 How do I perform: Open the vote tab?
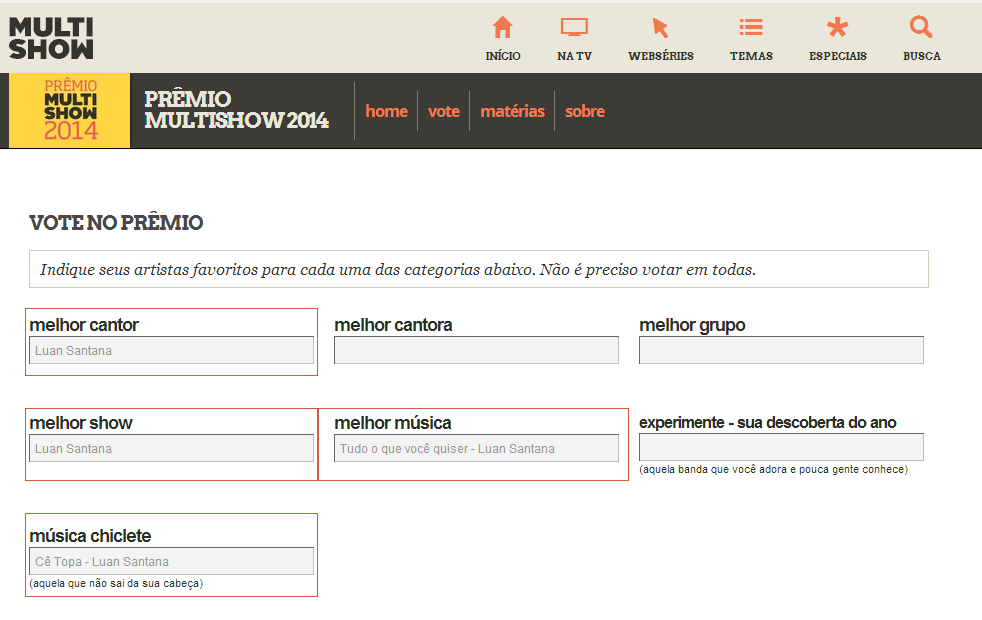pyautogui.click(x=444, y=111)
